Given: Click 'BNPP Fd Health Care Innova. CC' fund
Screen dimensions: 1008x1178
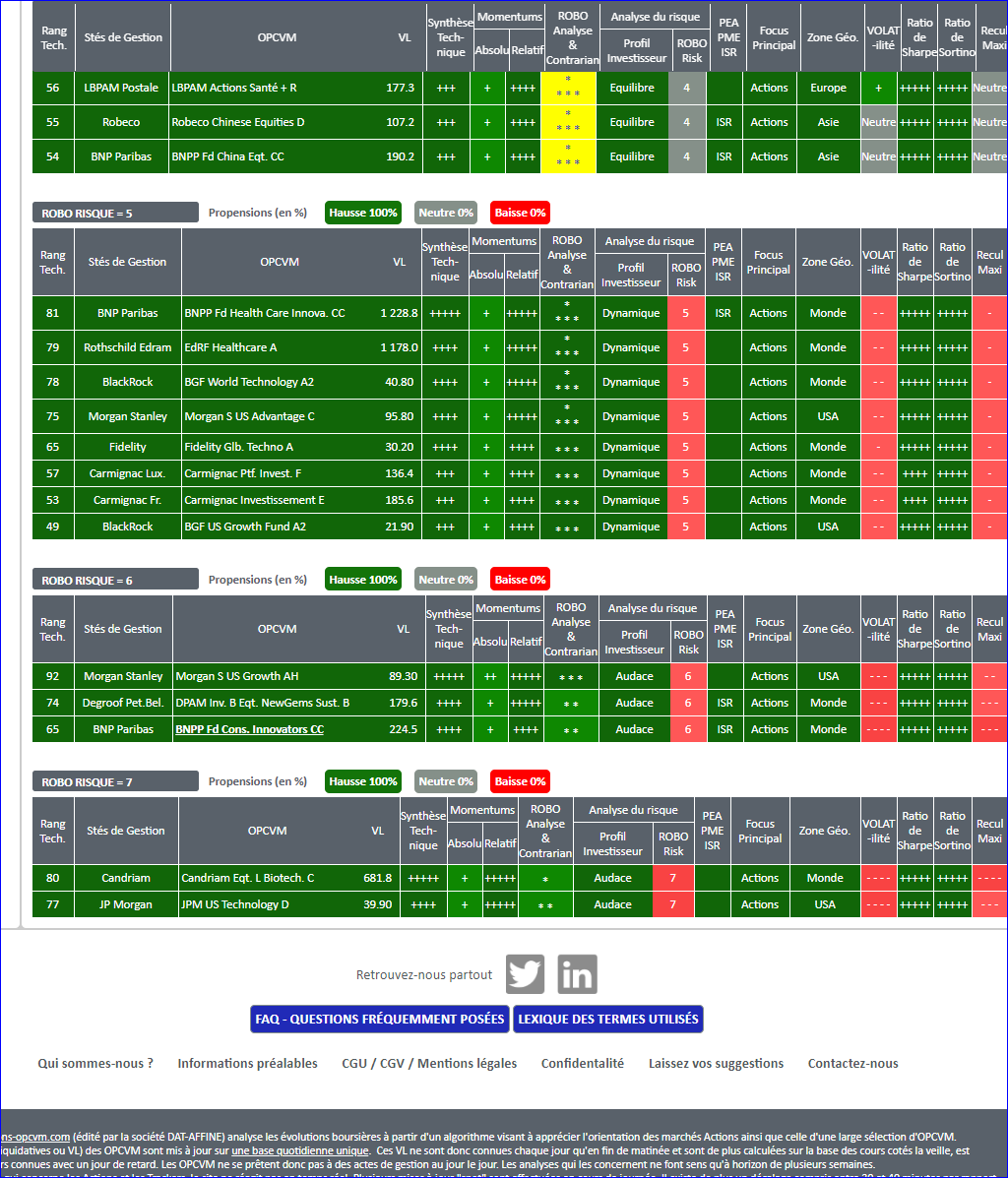Looking at the screenshot, I should coord(265,313).
